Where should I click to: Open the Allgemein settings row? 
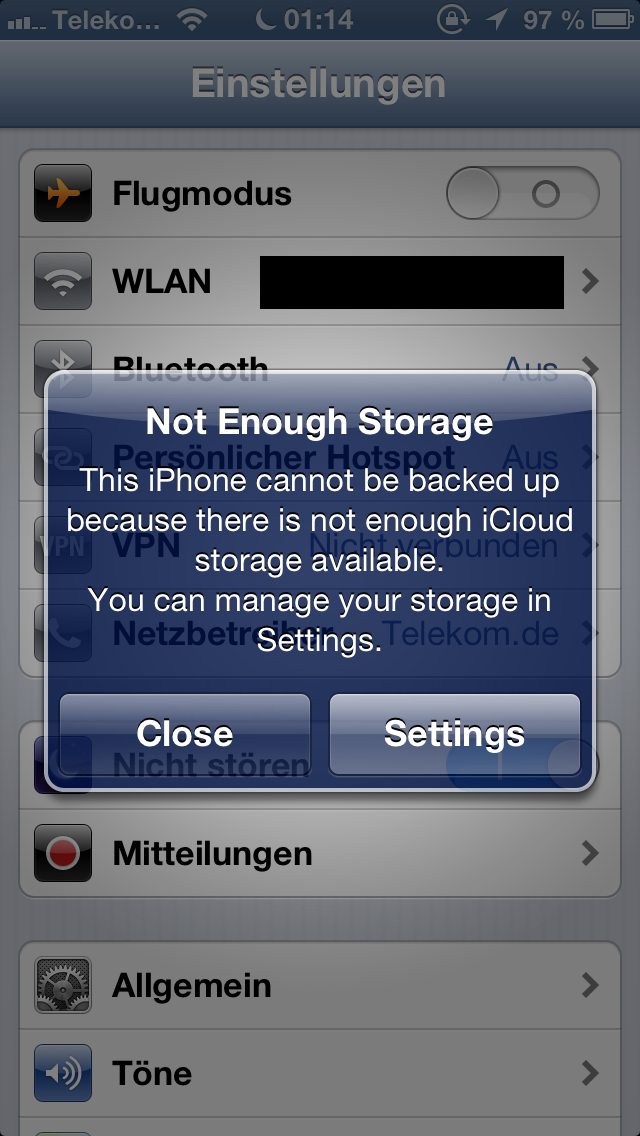click(x=320, y=985)
